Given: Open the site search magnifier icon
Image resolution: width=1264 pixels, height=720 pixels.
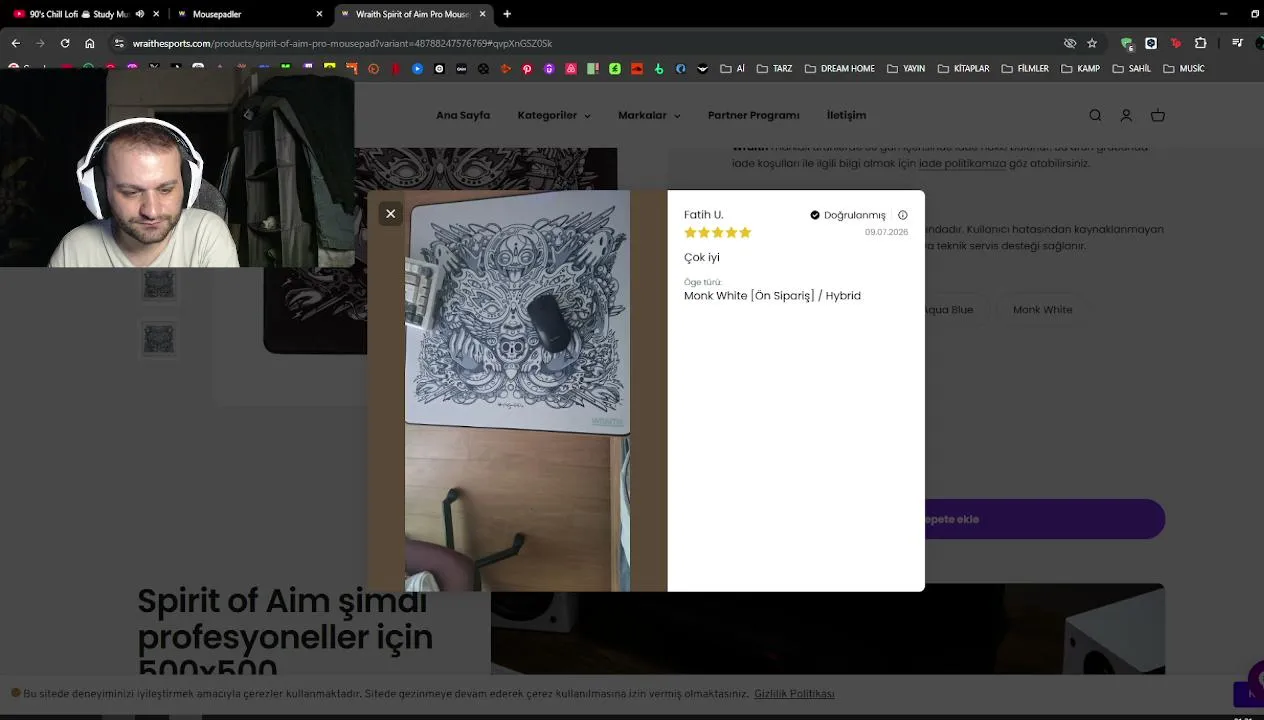Looking at the screenshot, I should click(1095, 116).
